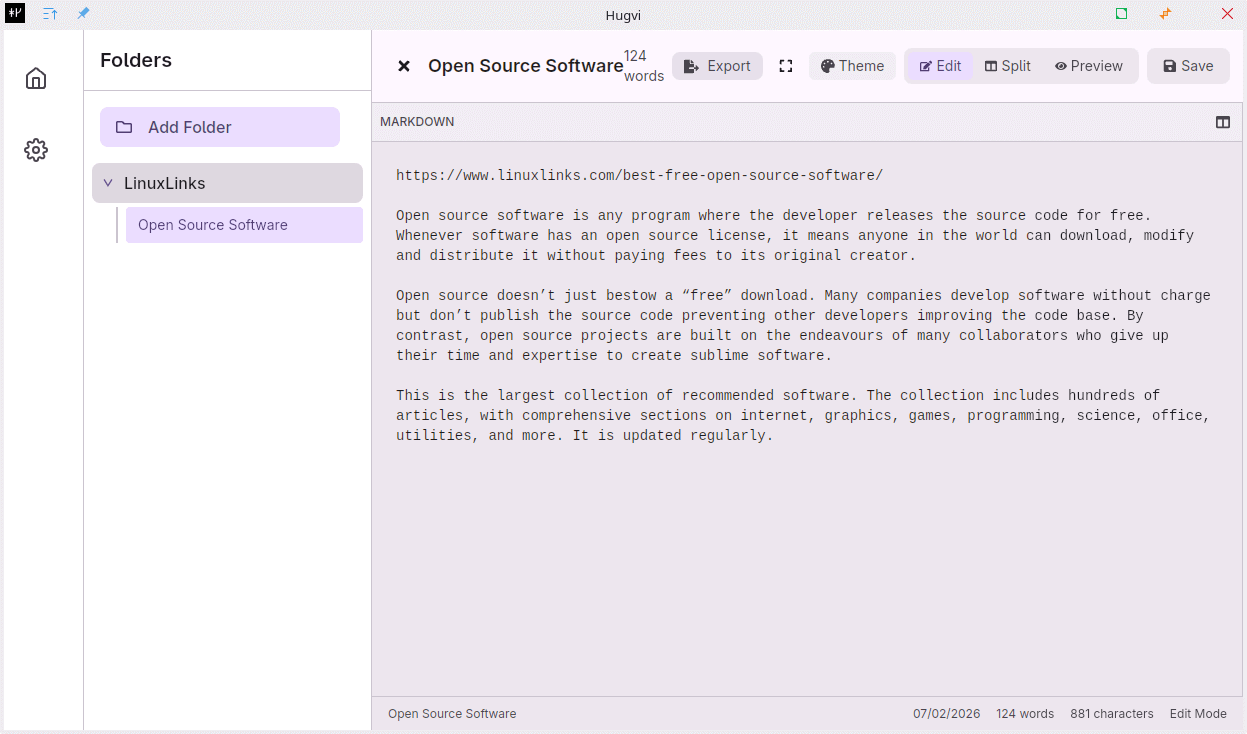1247x734 pixels.
Task: Collapse the LinuxLinks folder chevron
Action: tap(108, 183)
